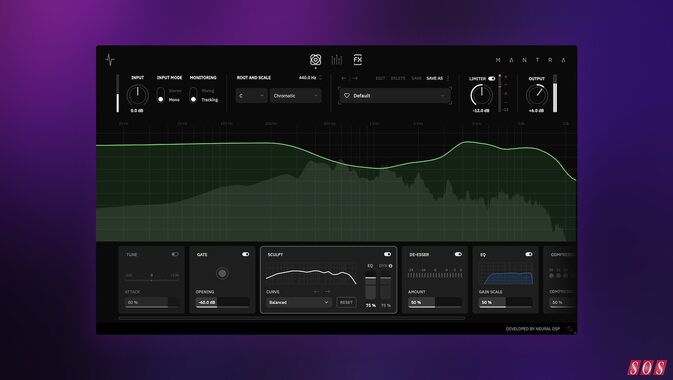Click the Gate opening circle indicator
Viewport: 673px width, 380px height.
222,273
